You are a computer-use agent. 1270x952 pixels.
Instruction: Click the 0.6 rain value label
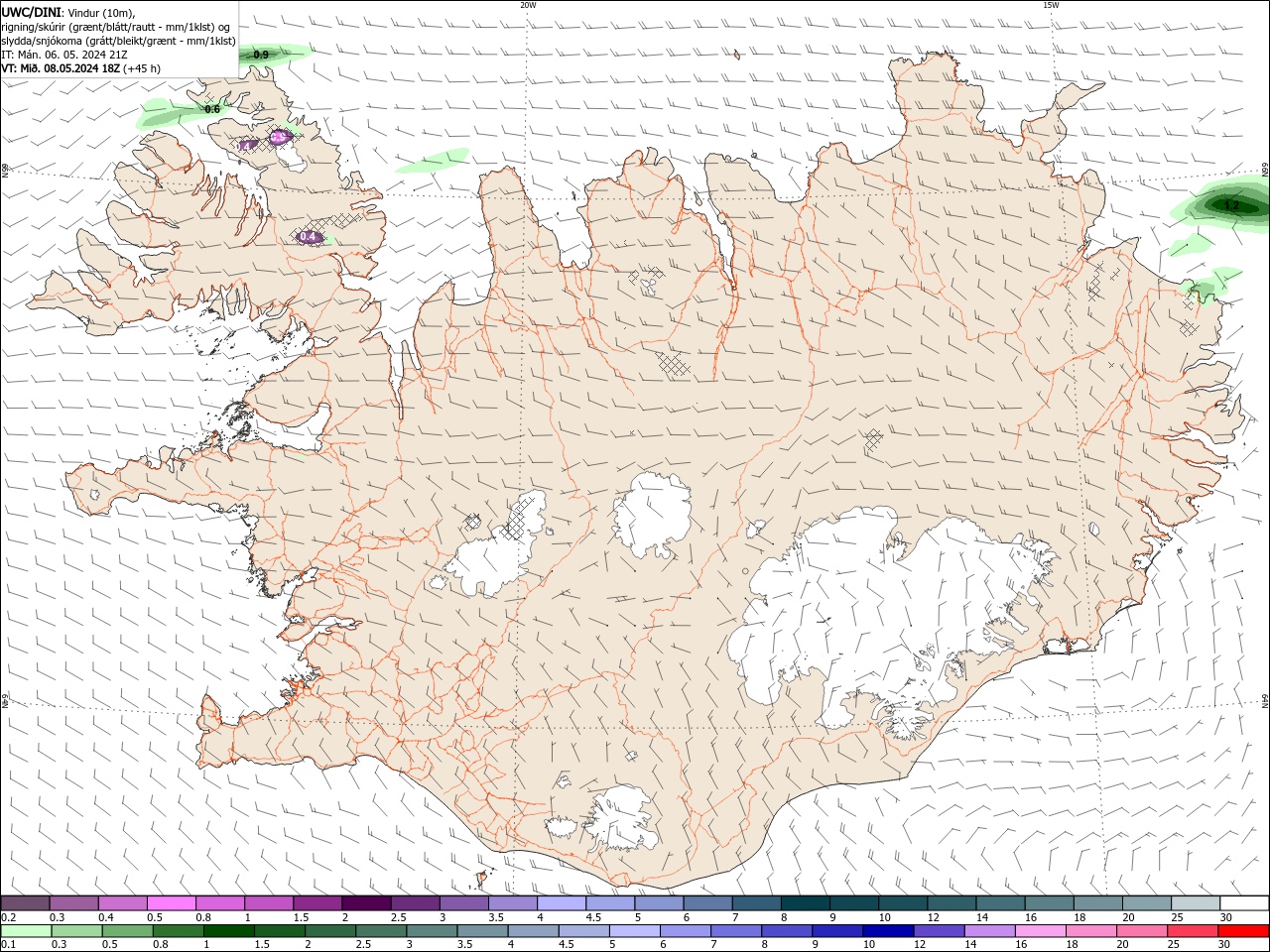pyautogui.click(x=212, y=109)
